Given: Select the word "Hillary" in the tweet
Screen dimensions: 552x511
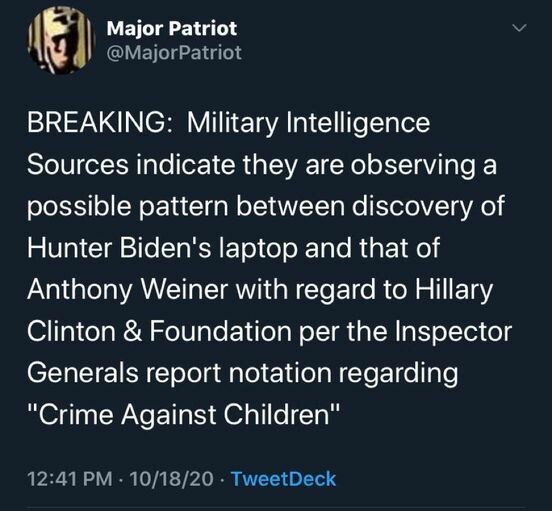Looking at the screenshot, I should 454,290.
